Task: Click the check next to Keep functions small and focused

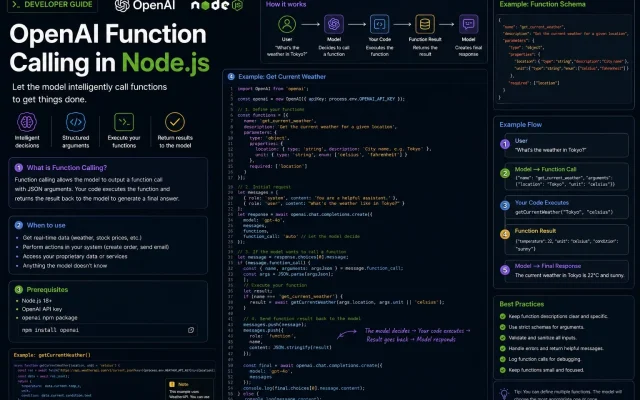Action: pos(503,370)
